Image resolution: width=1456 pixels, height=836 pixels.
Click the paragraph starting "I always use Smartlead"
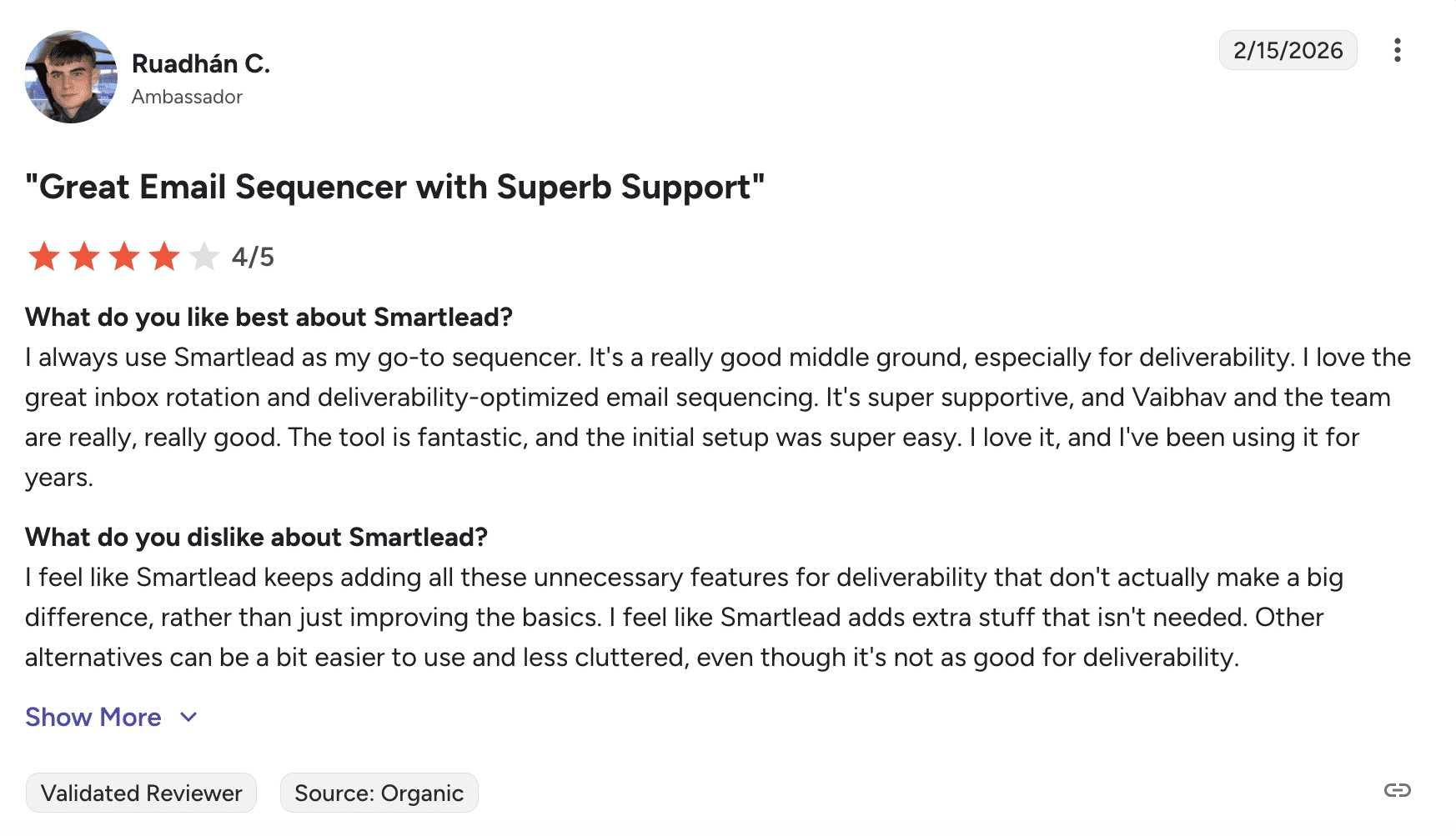point(717,417)
